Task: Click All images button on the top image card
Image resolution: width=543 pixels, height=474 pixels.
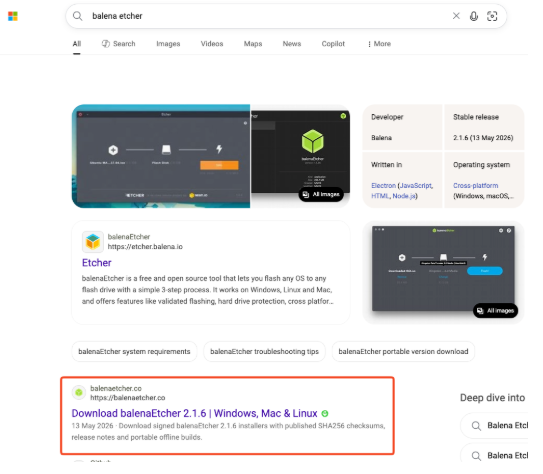Action: click(x=321, y=194)
